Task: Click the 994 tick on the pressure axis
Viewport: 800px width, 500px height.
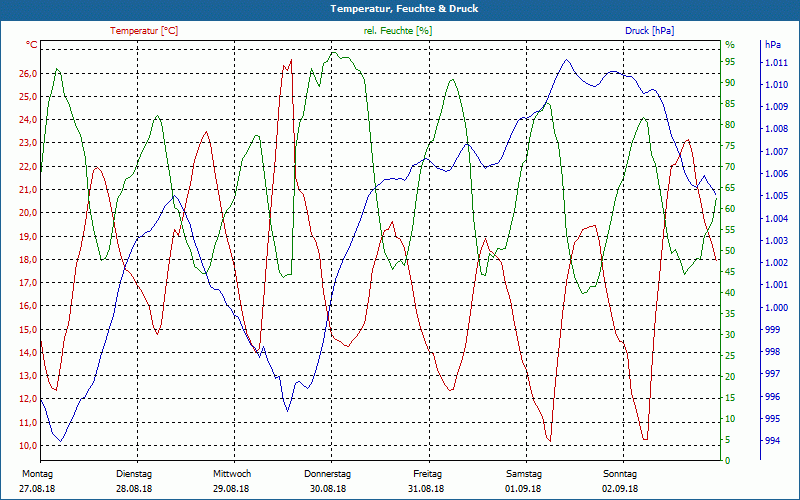Action: coord(772,441)
